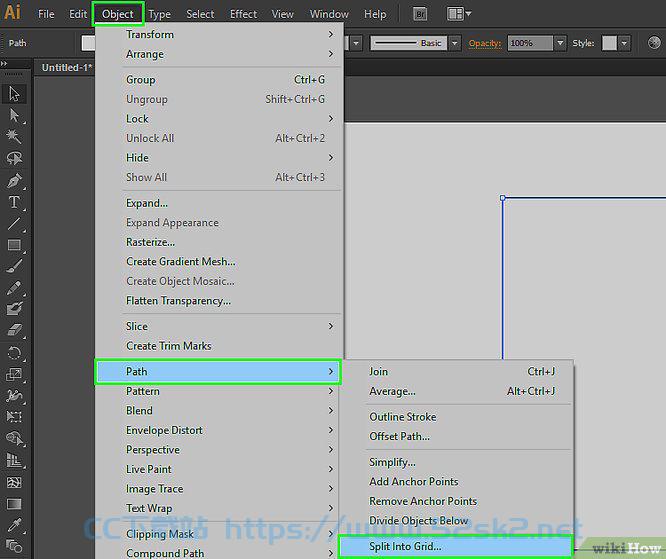Select the Pencil tool

pos(14,288)
